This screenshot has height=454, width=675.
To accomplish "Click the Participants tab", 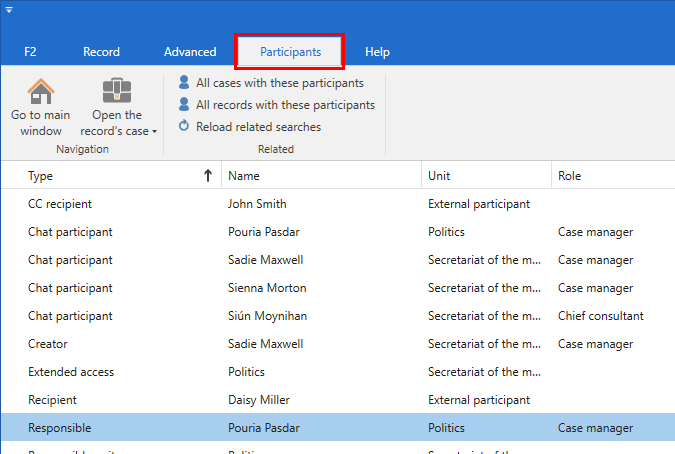I will [290, 52].
